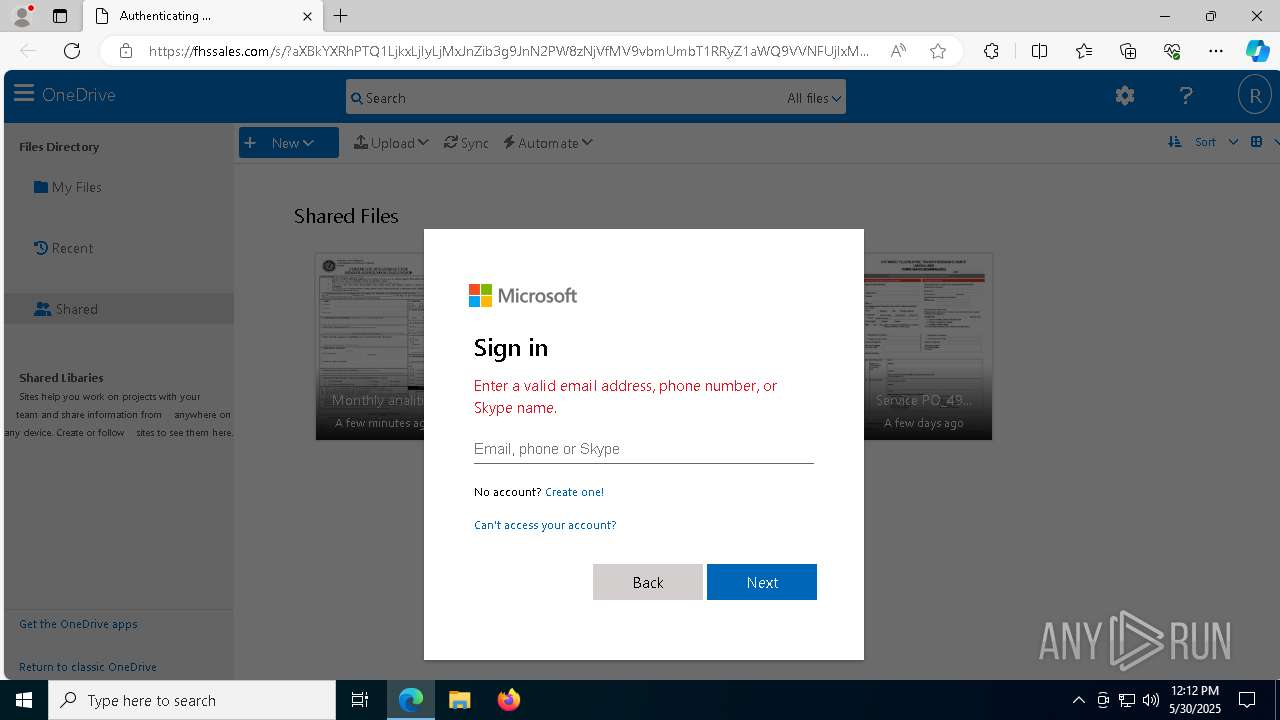Open Monthly analytics file thumbnail
1280x720 pixels.
[x=370, y=346]
